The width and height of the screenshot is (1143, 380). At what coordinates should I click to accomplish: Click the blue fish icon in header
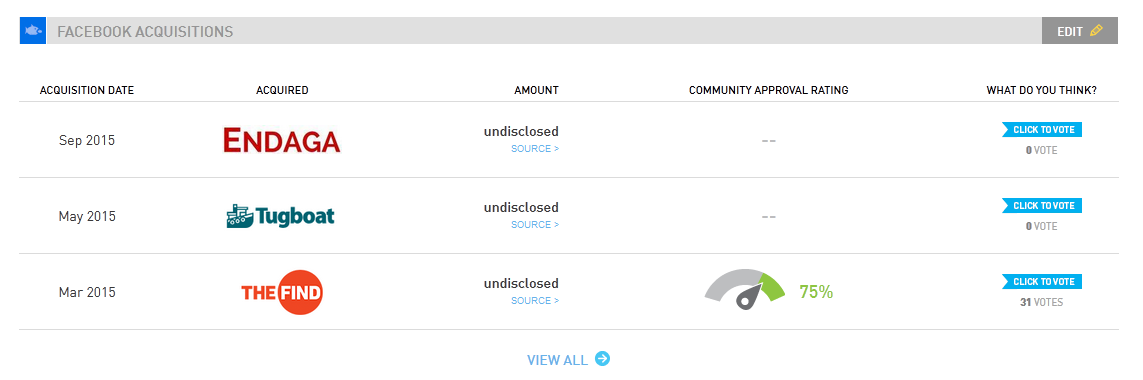click(x=33, y=31)
